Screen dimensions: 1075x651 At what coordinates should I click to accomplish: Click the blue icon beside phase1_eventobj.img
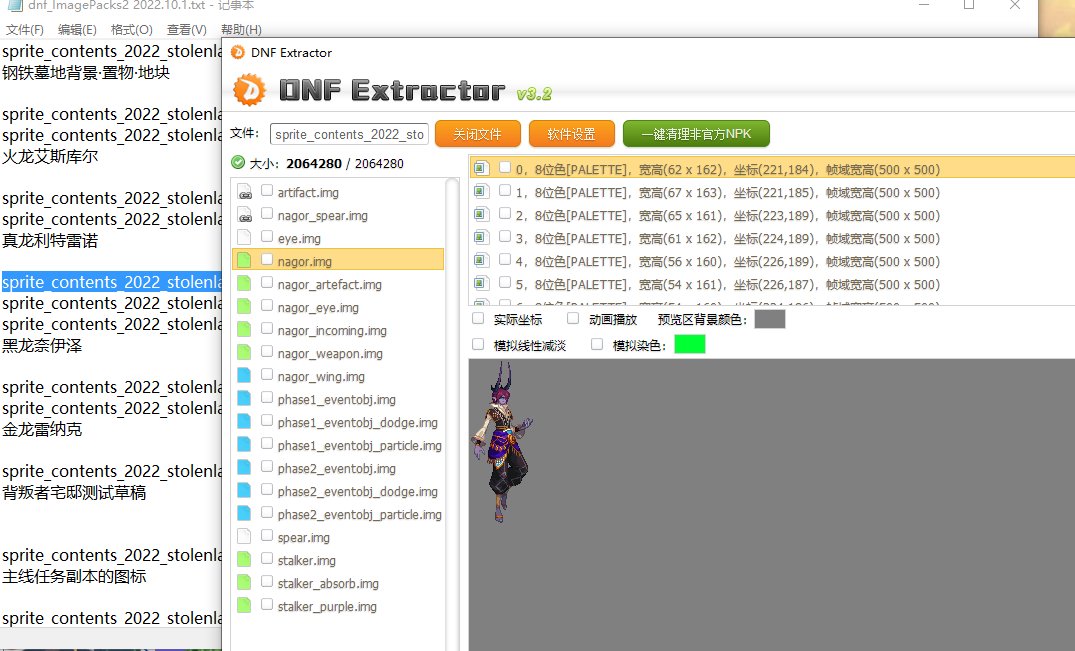point(244,399)
